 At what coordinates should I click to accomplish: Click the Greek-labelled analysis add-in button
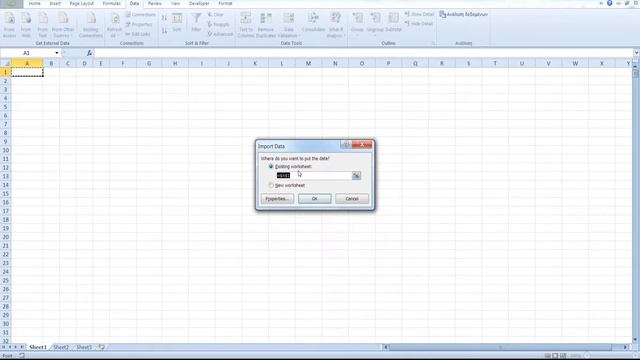click(x=464, y=15)
